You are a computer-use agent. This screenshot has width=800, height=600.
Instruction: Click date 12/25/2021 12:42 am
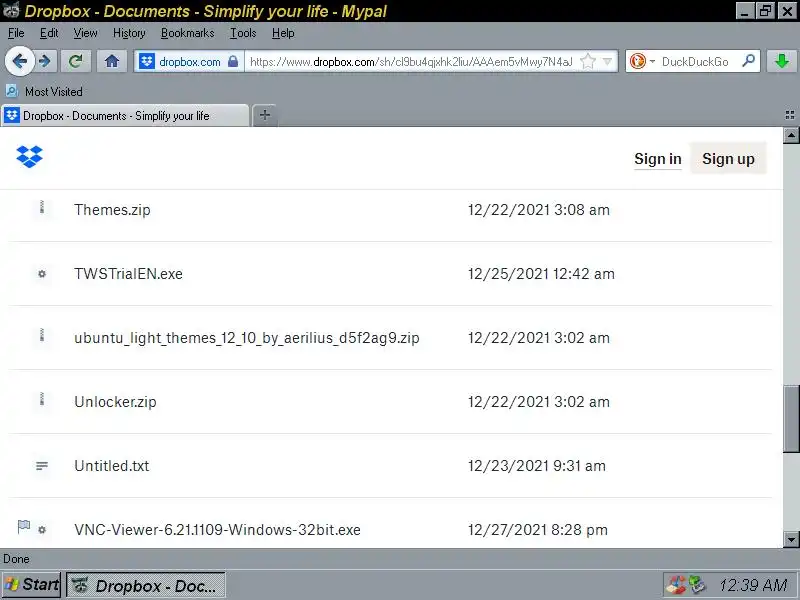point(541,274)
